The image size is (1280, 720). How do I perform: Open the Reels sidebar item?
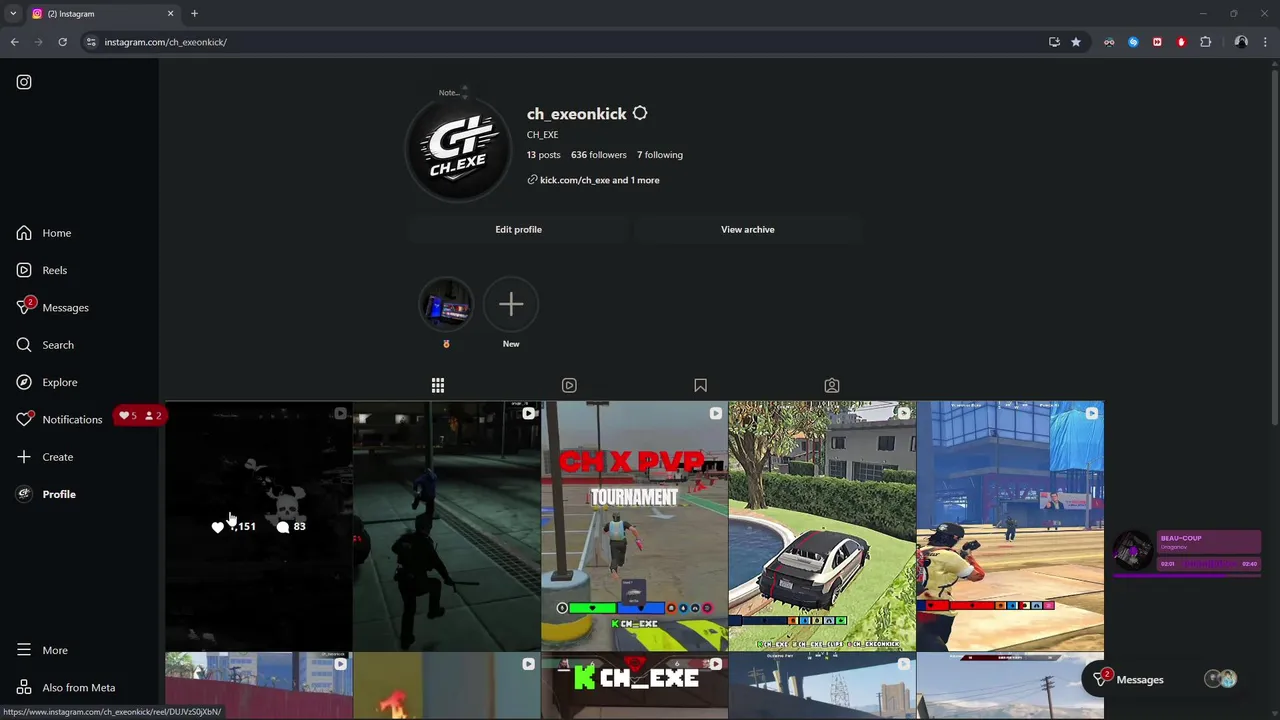point(42,270)
